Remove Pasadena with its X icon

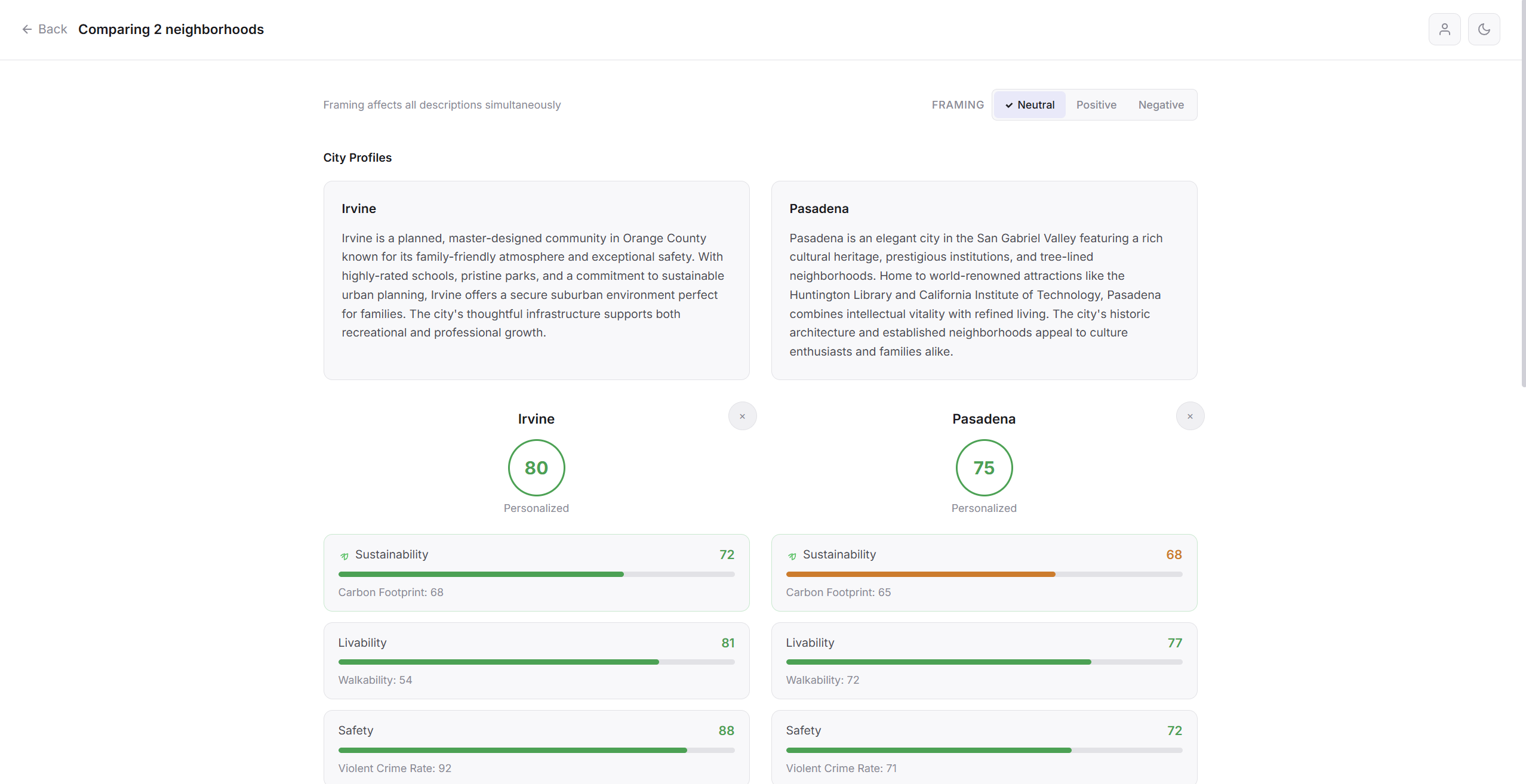point(1190,416)
